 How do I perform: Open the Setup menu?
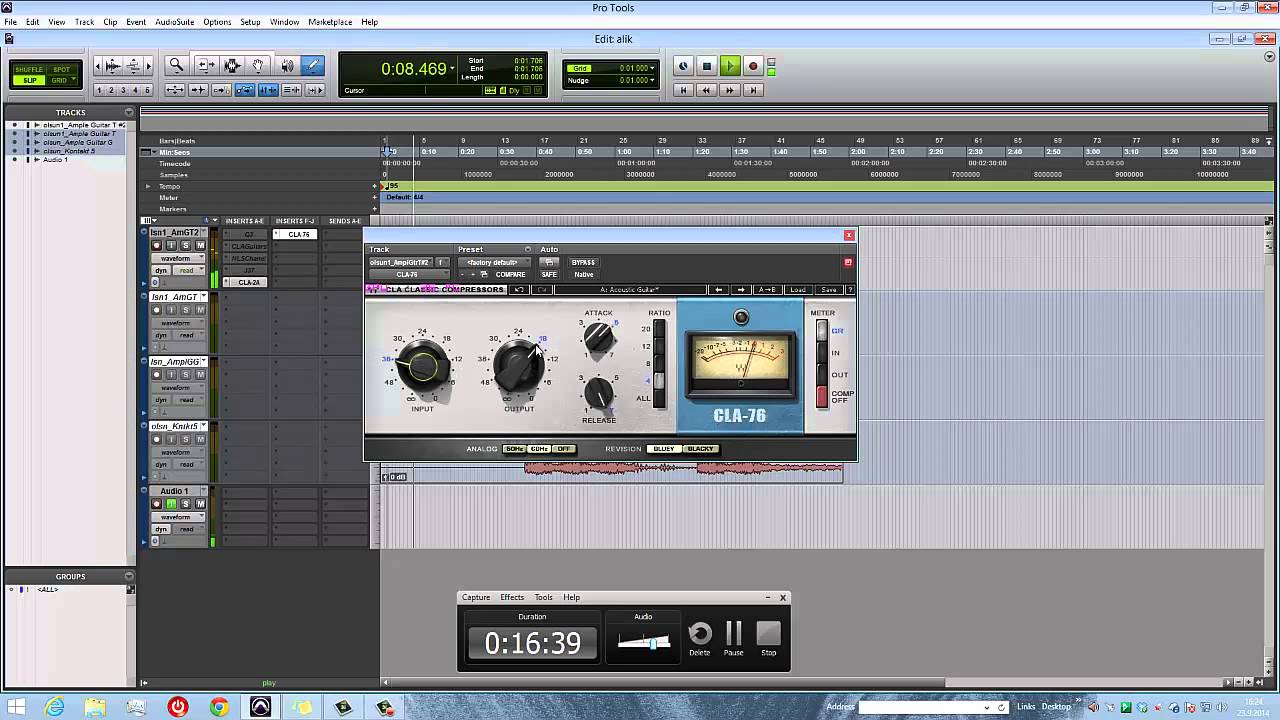250,22
